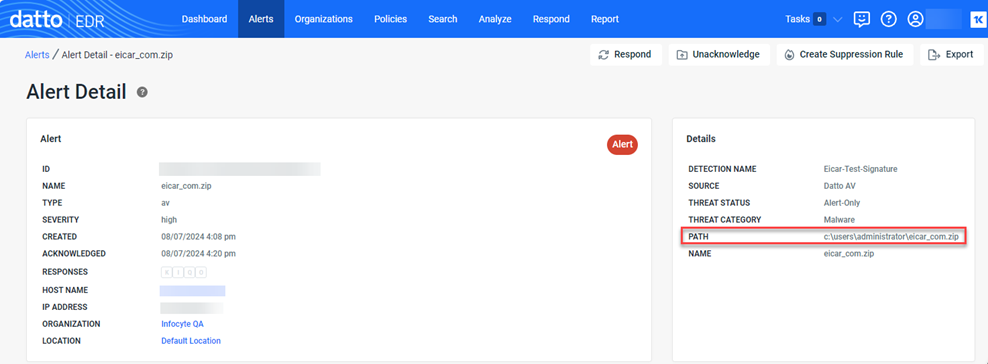Go to the Report tab

tap(605, 19)
